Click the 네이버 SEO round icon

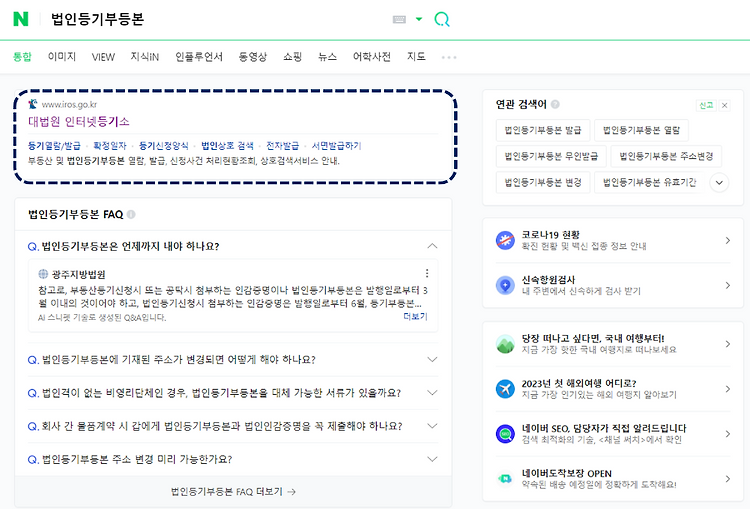pyautogui.click(x=505, y=434)
